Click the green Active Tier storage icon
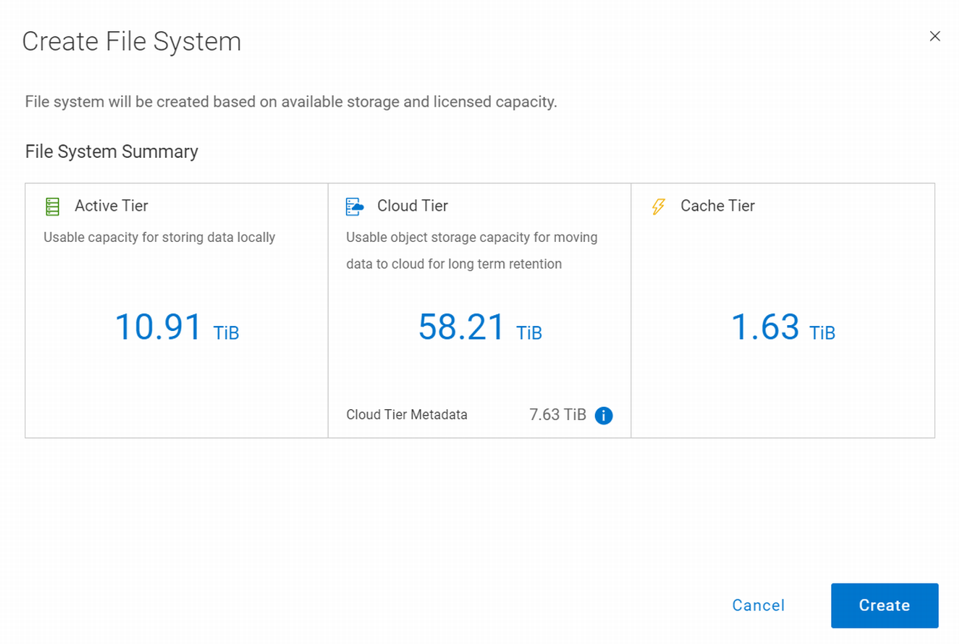The image size is (959, 644). [x=53, y=207]
